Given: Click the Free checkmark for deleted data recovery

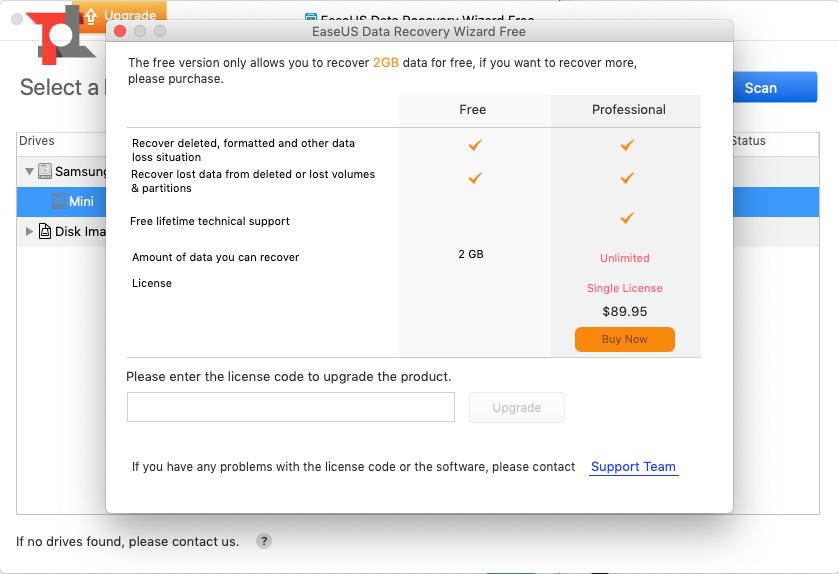Looking at the screenshot, I should (x=475, y=145).
